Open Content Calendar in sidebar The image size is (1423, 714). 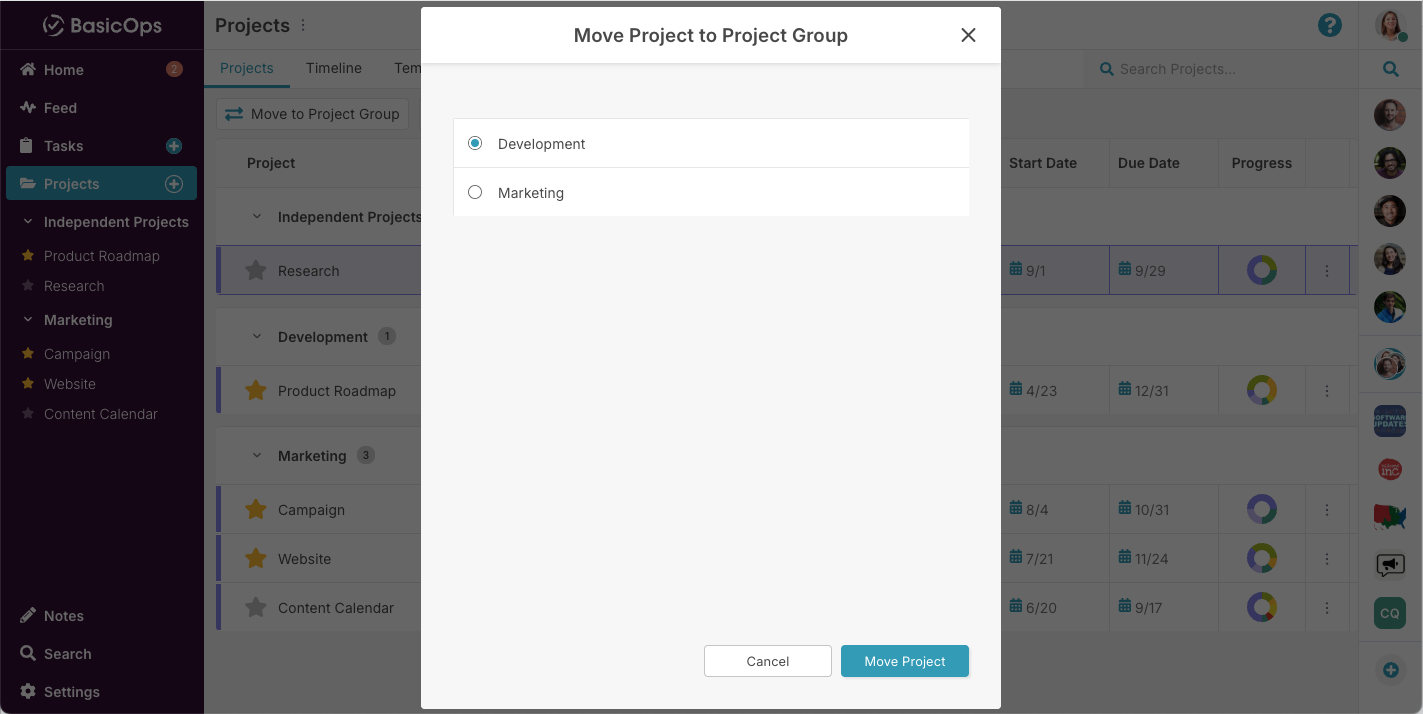[x=101, y=414]
